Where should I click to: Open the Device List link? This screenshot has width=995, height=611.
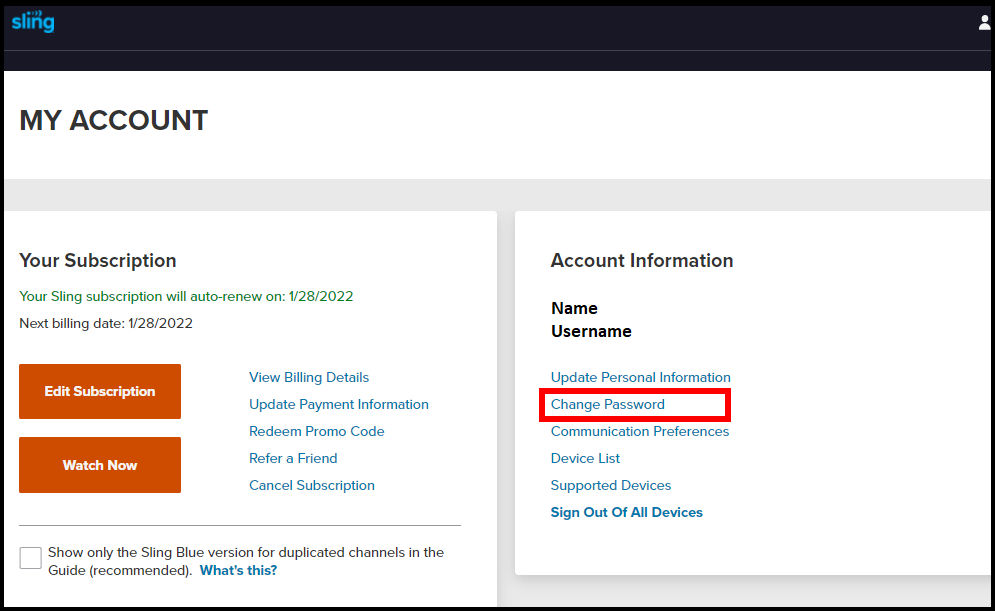[585, 458]
